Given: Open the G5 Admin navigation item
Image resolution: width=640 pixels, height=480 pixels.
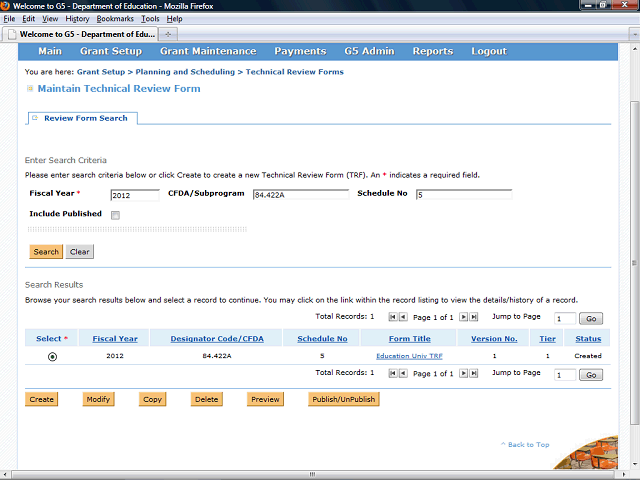Looking at the screenshot, I should tap(369, 51).
